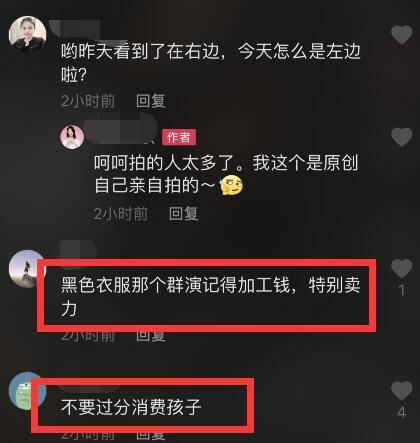Tap the author's blurred username beside 作者
Screen dimensions: 420x443
pos(122,131)
